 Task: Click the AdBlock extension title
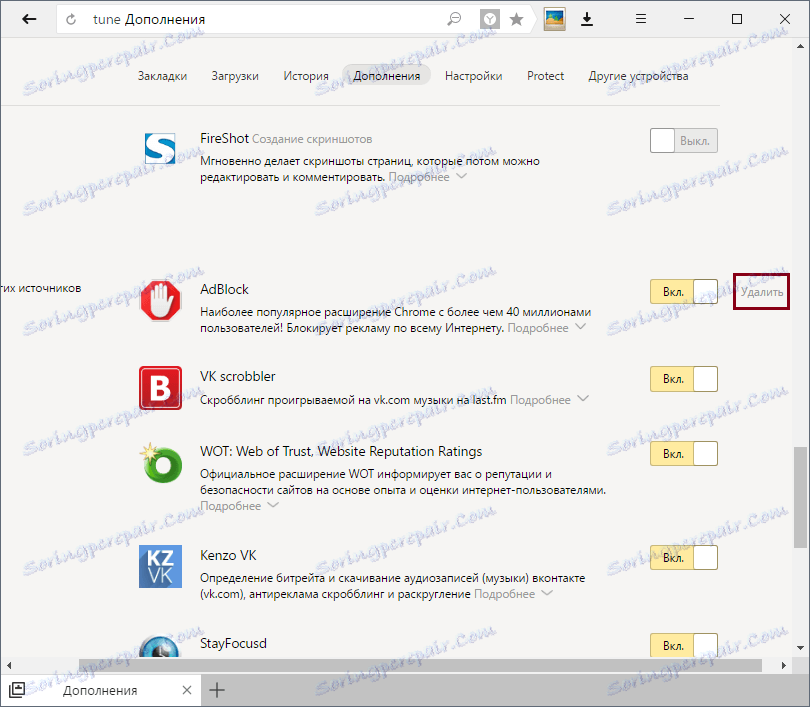point(224,289)
